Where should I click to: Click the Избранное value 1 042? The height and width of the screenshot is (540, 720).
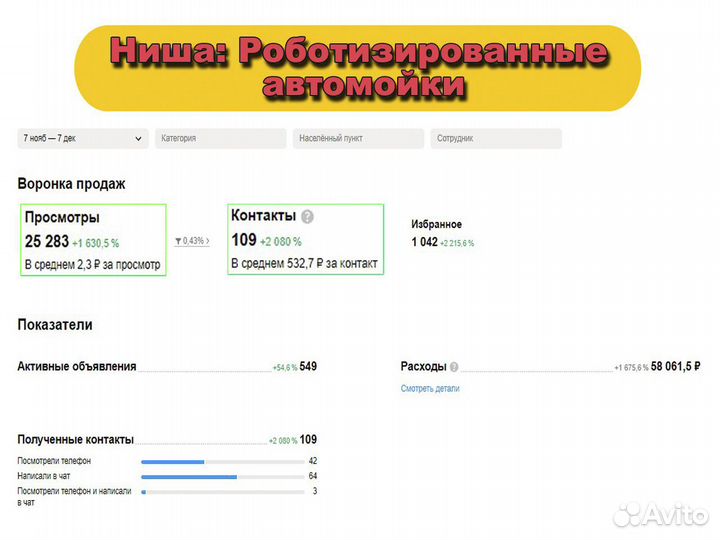(424, 242)
